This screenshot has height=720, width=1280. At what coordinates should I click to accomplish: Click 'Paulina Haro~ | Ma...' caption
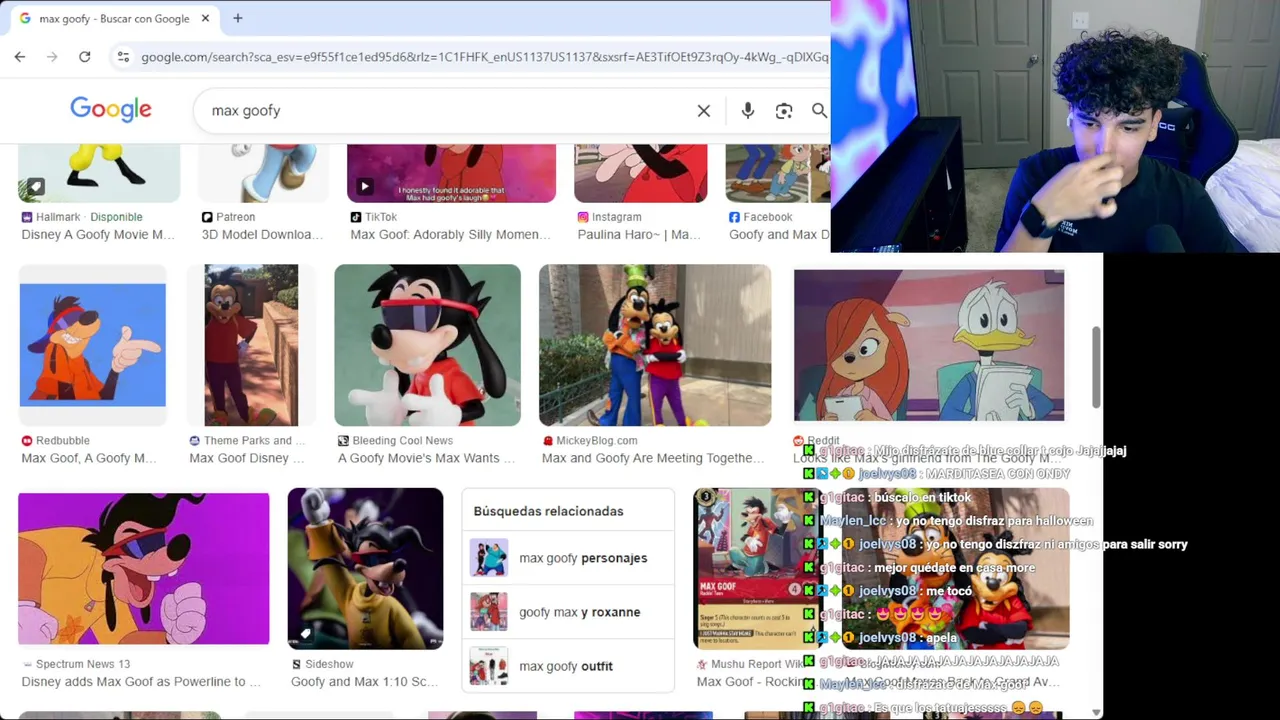point(639,235)
